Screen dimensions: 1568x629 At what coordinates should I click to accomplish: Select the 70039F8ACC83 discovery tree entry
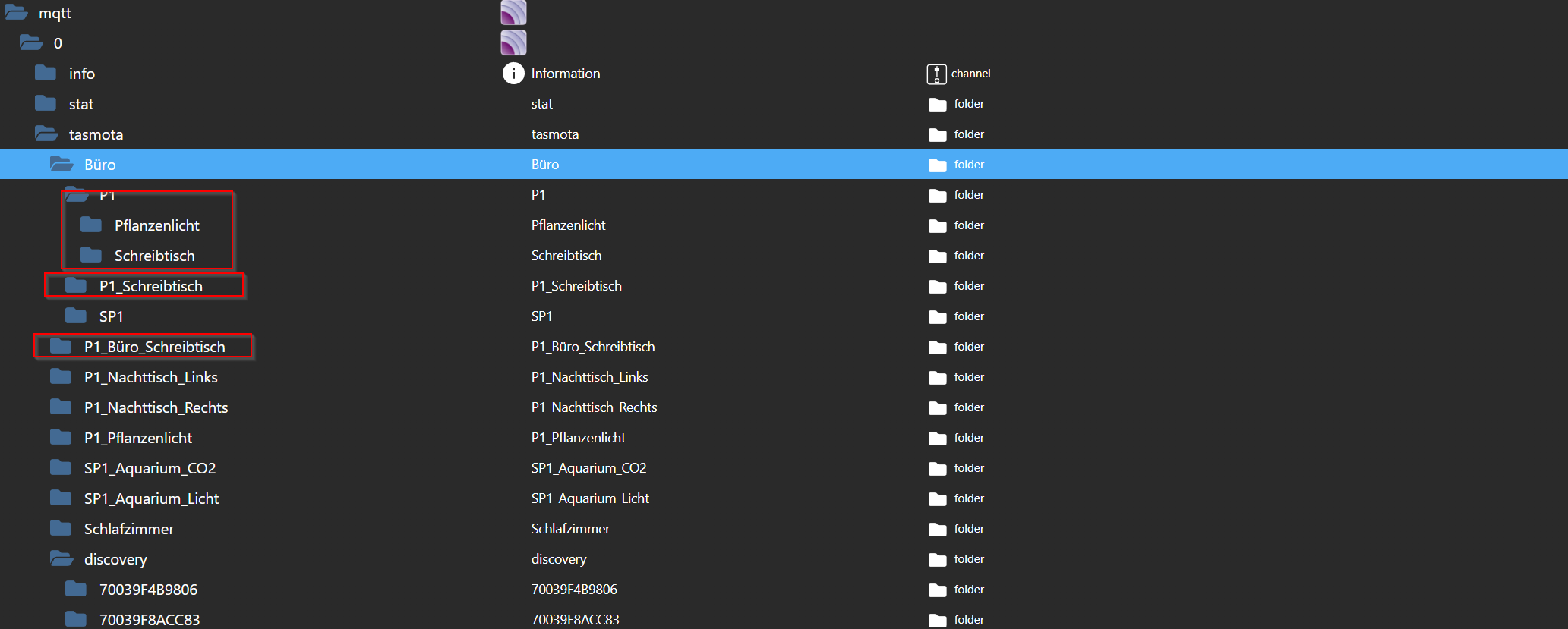(150, 620)
